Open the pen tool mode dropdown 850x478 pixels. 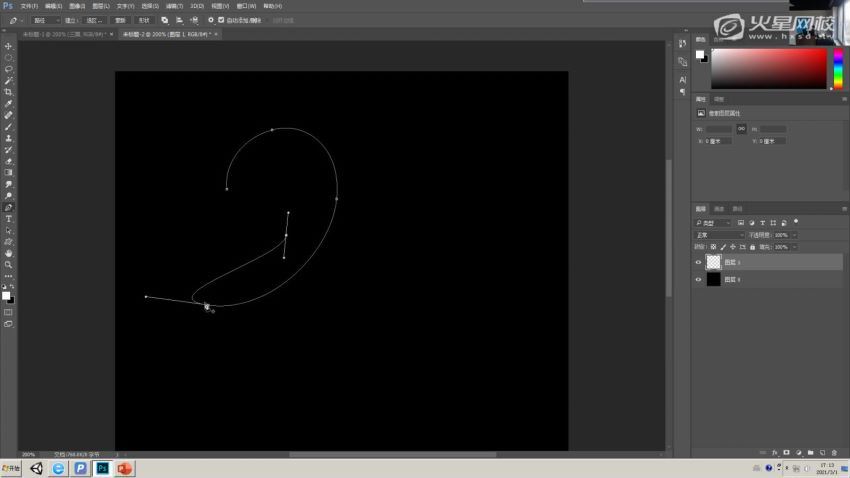point(46,20)
